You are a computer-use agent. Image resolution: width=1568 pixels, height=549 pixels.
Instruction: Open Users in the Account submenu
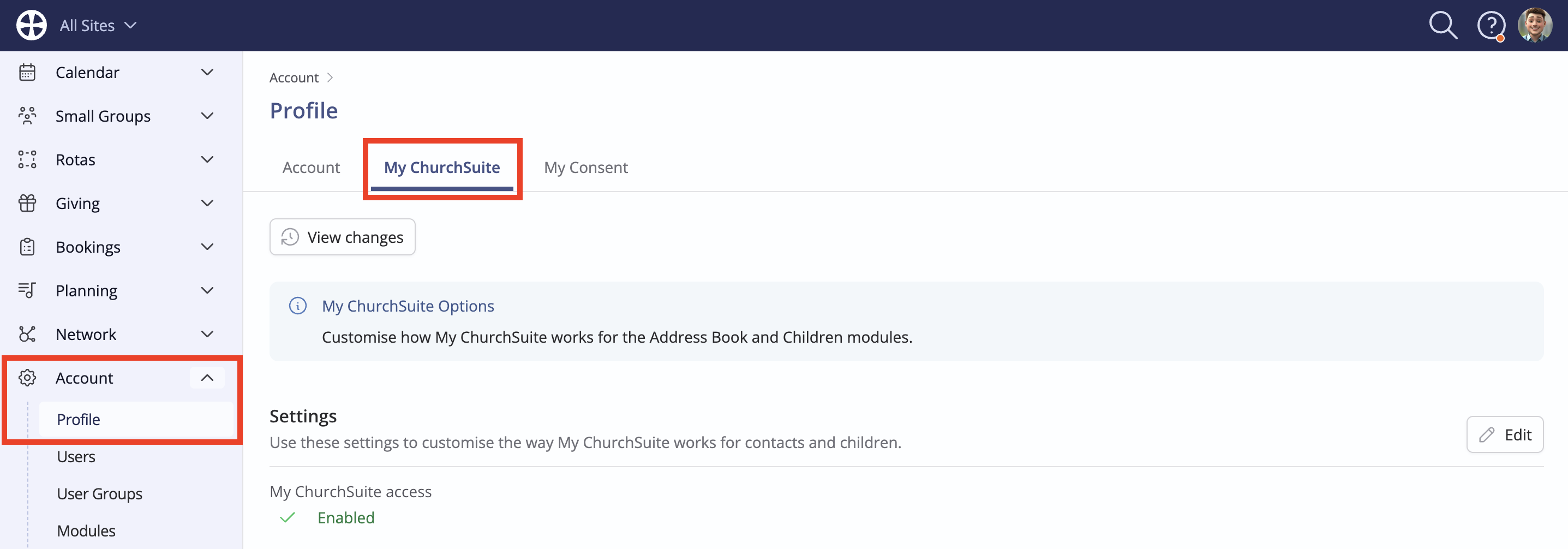76,456
